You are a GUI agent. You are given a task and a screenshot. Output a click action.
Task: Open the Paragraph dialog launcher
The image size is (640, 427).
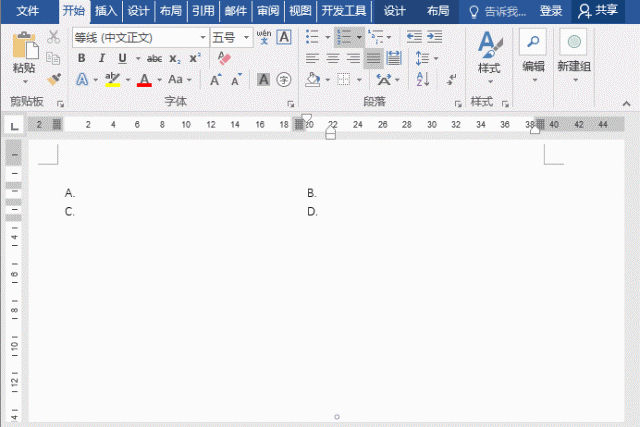point(458,104)
